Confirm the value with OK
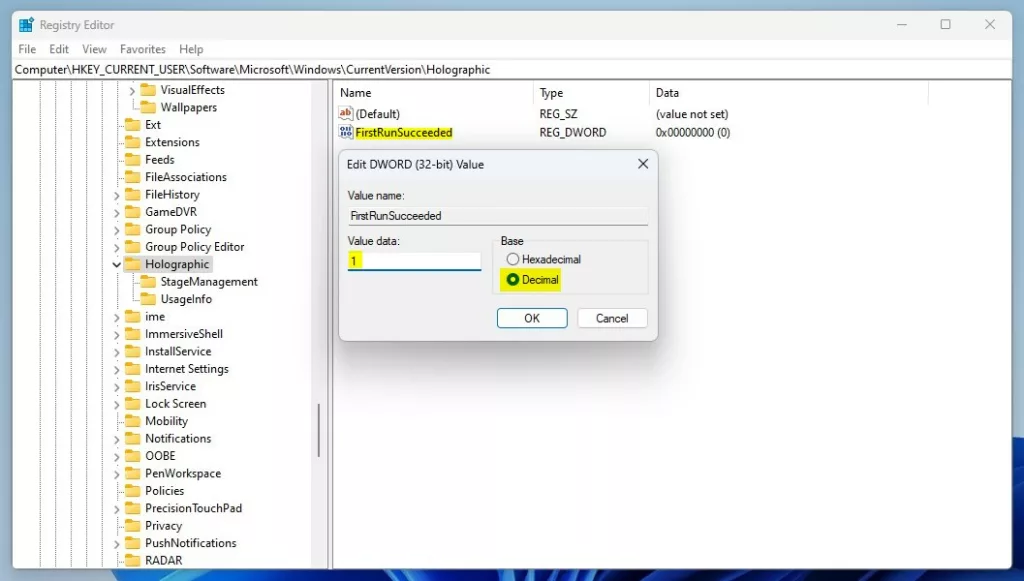This screenshot has width=1024, height=581. coord(532,318)
